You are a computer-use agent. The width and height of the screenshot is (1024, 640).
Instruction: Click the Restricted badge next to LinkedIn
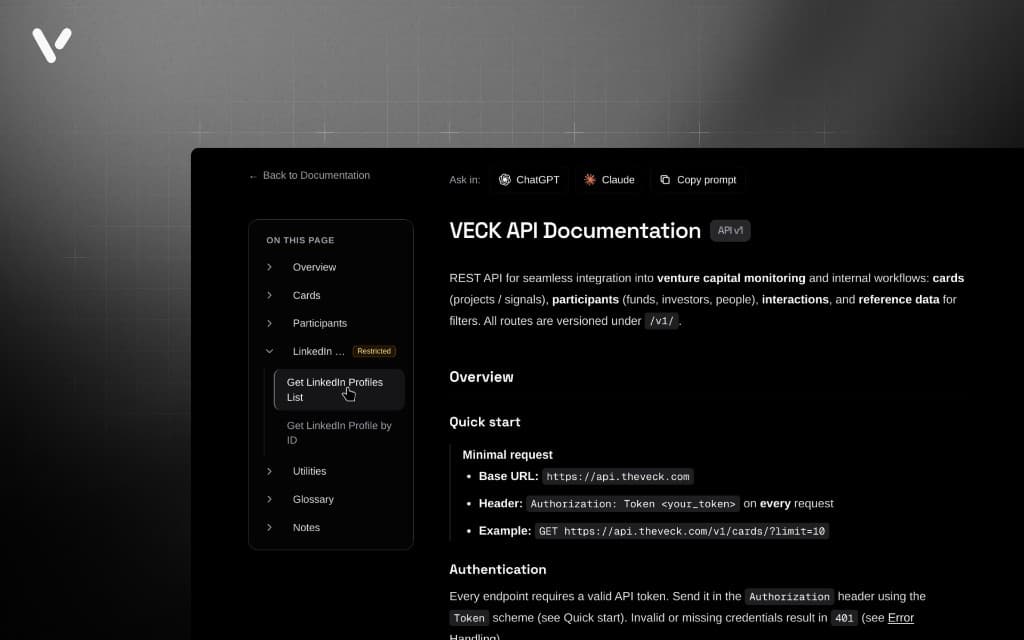(x=374, y=351)
